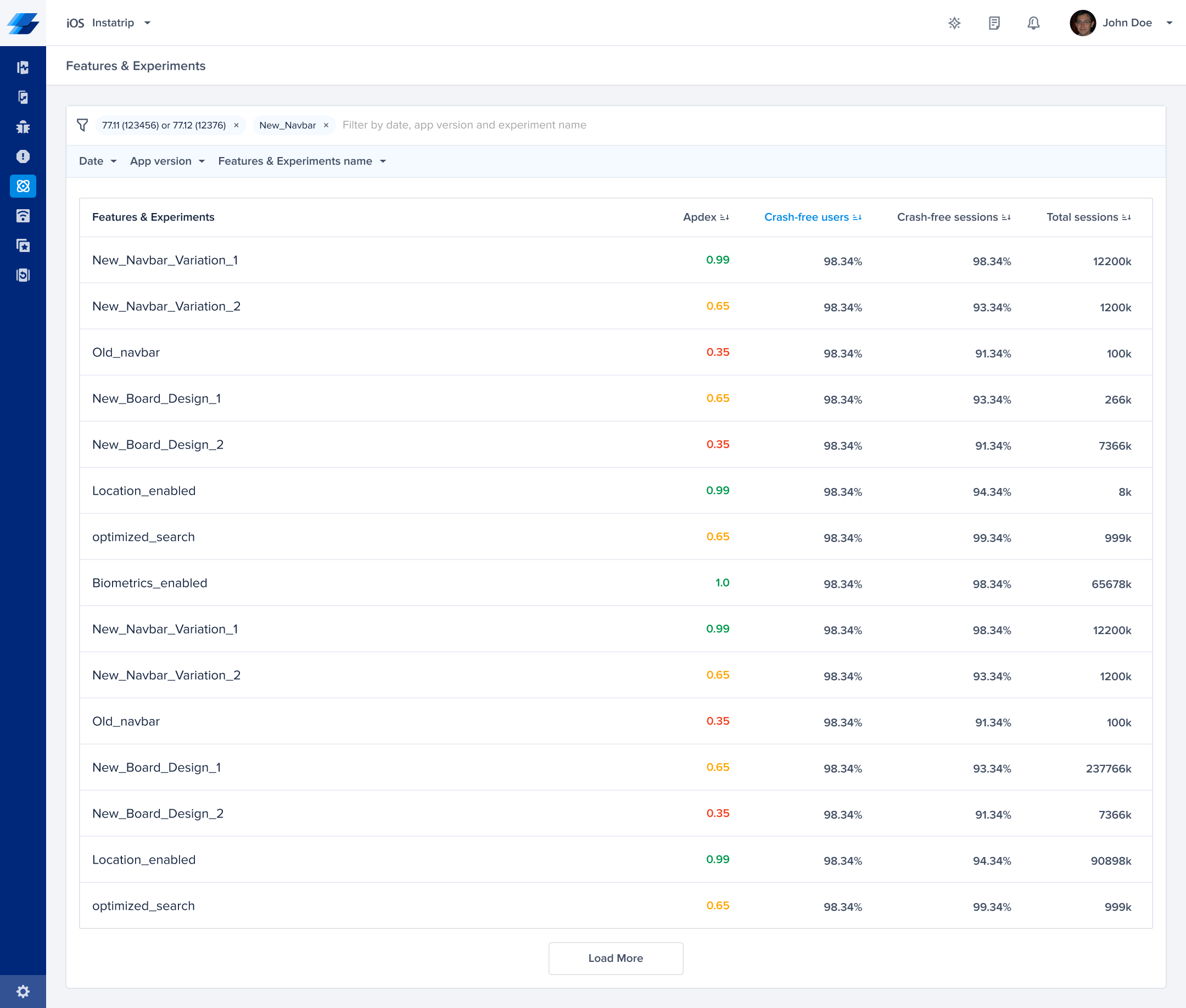Remove the New_Navbar filter chip

[x=326, y=125]
